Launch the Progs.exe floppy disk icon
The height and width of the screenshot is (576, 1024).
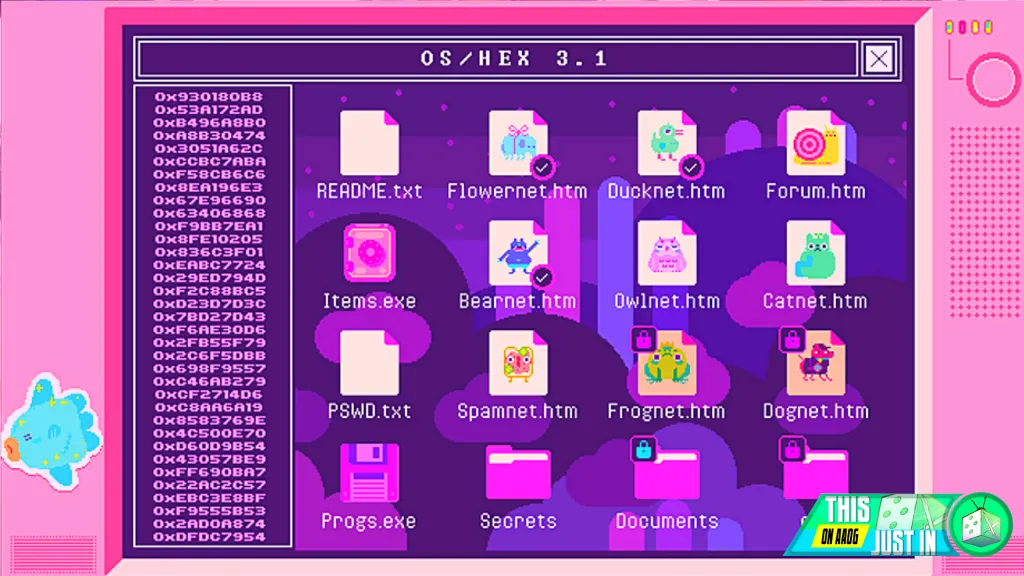point(369,473)
